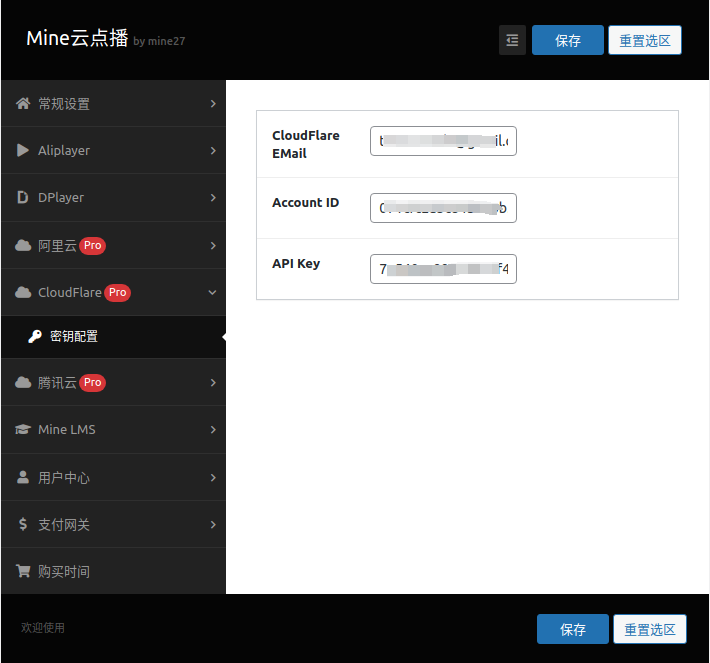Expand the 常规设置 section chevron
The width and height of the screenshot is (710, 663).
click(x=213, y=104)
